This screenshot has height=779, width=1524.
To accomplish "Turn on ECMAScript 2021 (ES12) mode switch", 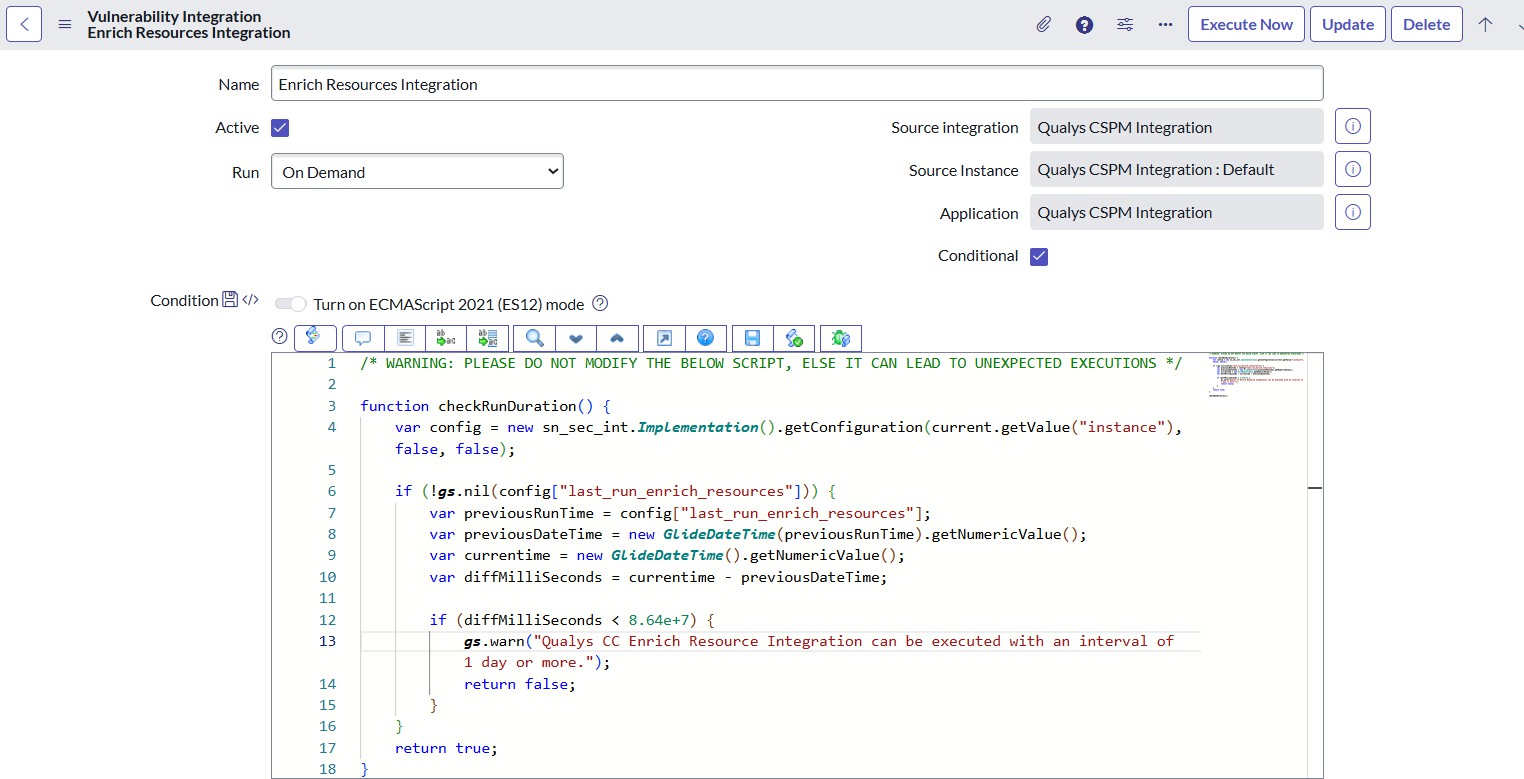I will [290, 304].
